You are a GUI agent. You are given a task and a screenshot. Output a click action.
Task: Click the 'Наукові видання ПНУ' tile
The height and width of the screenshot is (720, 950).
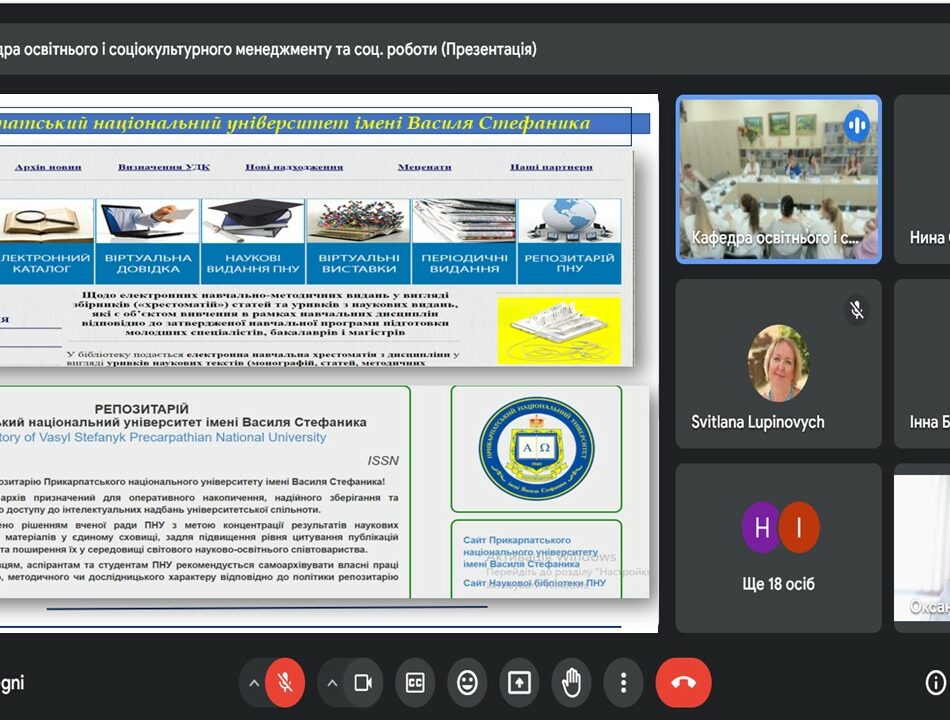[x=253, y=241]
